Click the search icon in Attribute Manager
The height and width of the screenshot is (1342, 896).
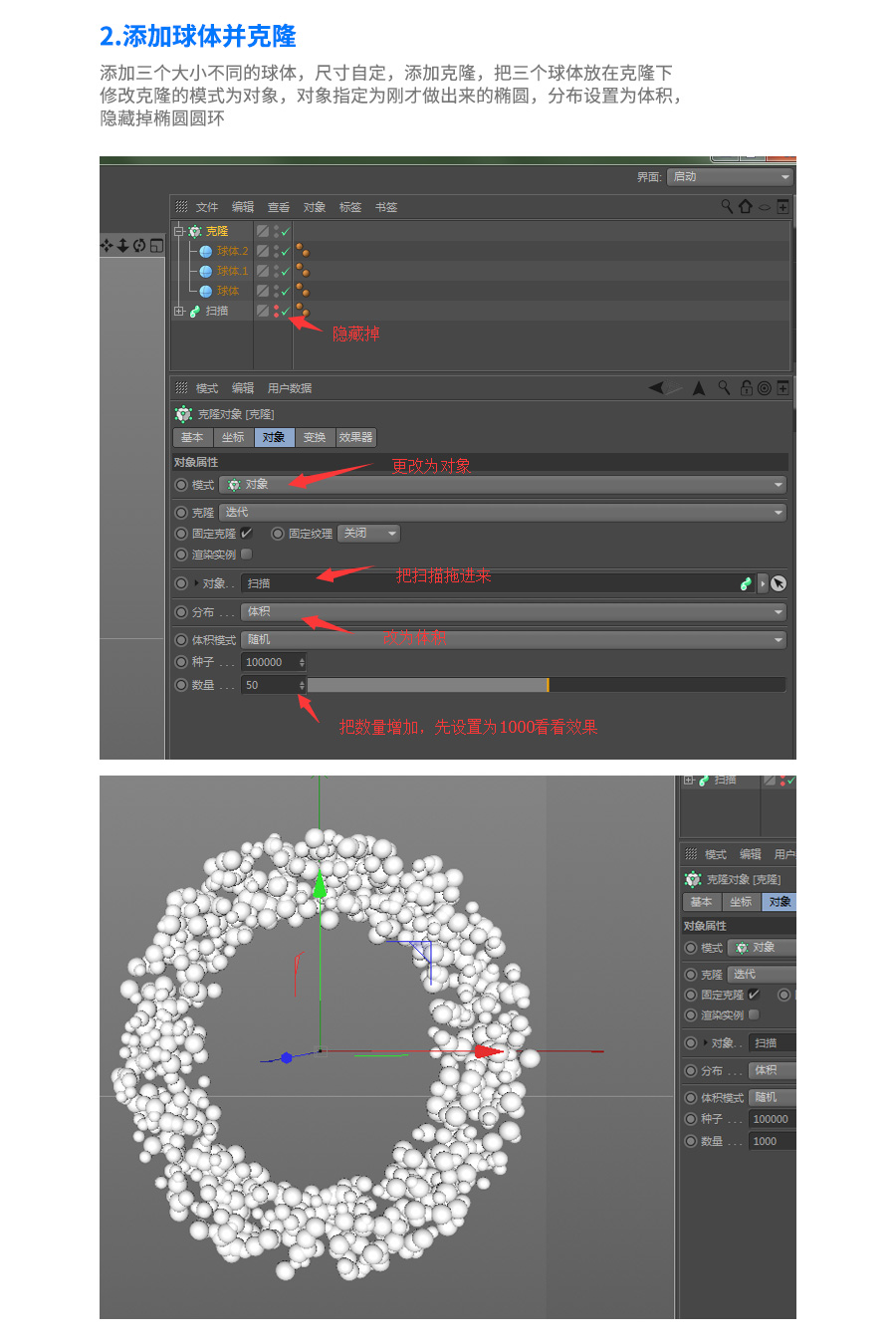[x=725, y=387]
